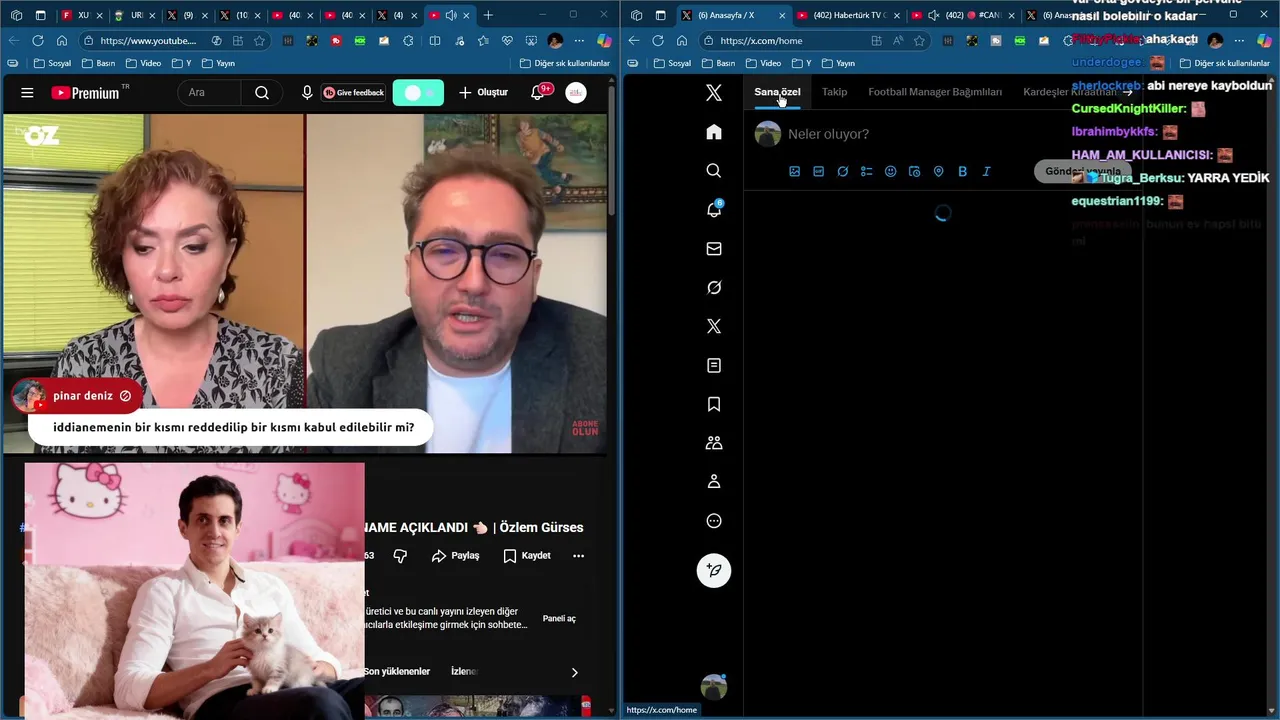
Task: Expand chip row with right chevron arrow
Action: pyautogui.click(x=574, y=672)
